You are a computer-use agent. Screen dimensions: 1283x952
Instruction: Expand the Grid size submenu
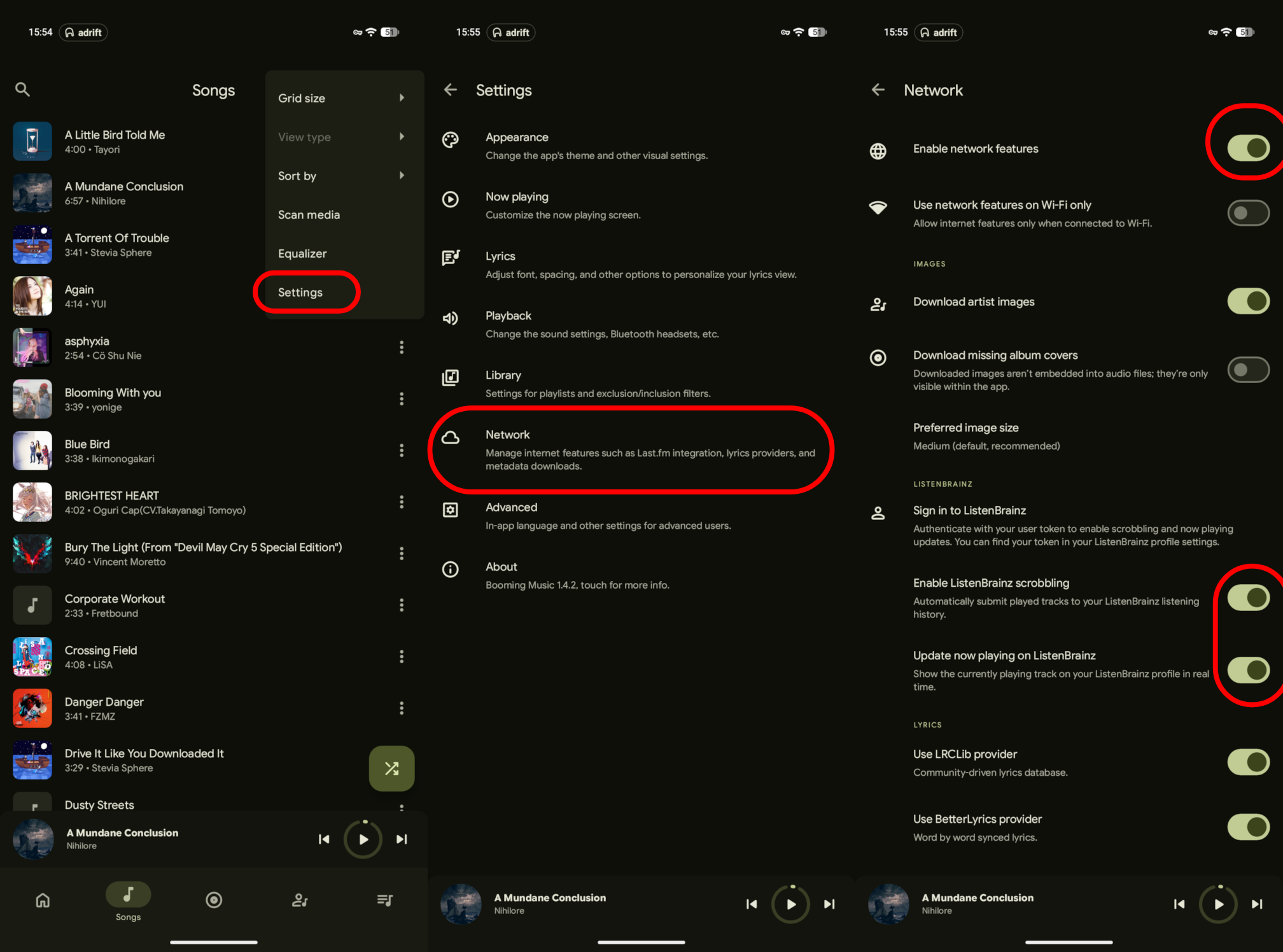[x=344, y=98]
